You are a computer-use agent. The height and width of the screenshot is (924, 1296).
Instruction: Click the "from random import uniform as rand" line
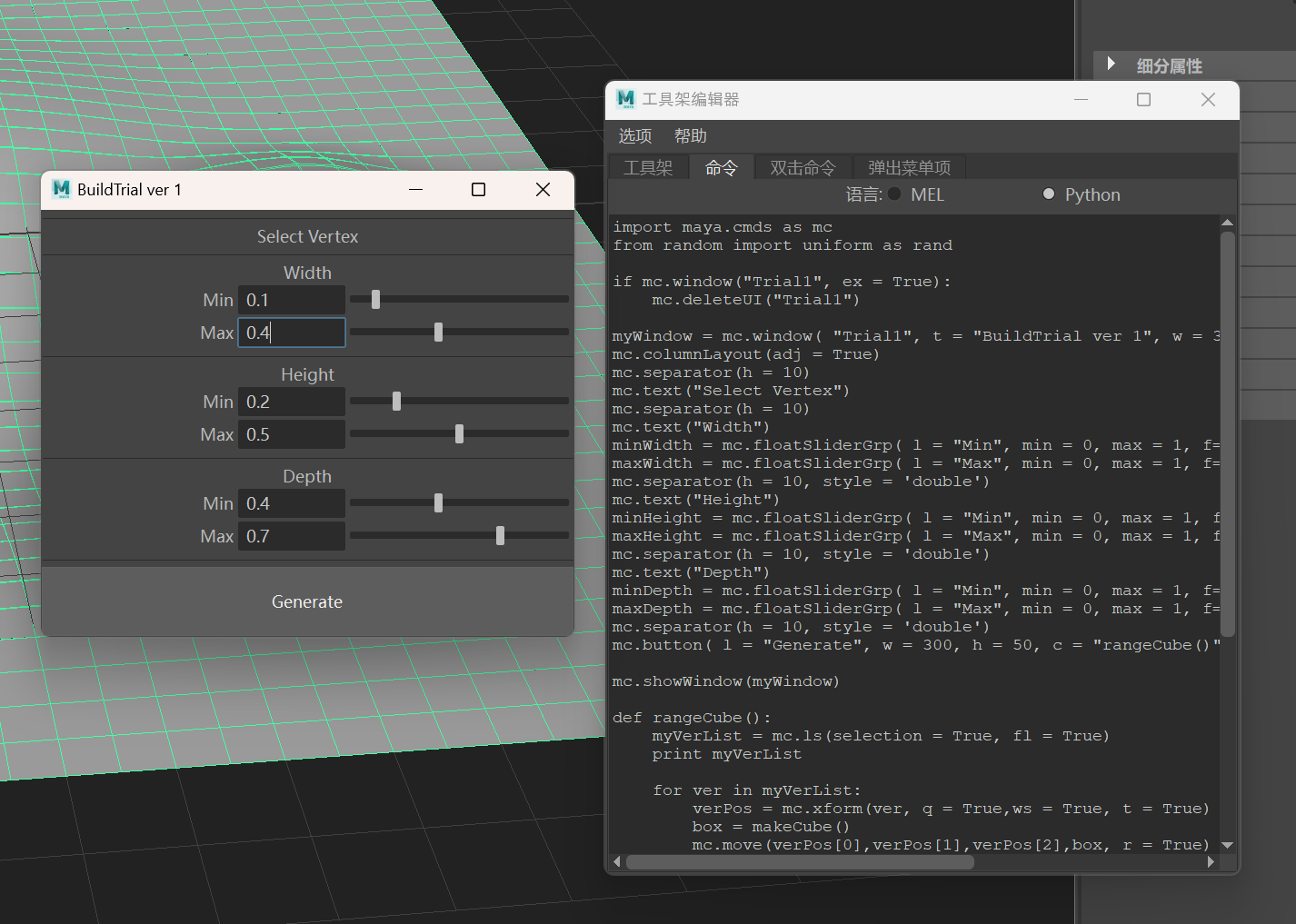click(x=783, y=245)
